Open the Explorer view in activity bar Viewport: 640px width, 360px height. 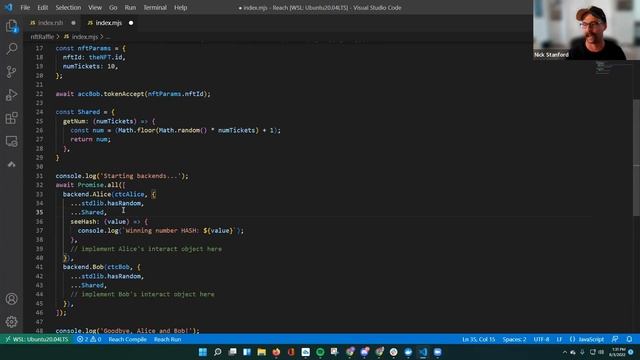click(x=11, y=26)
